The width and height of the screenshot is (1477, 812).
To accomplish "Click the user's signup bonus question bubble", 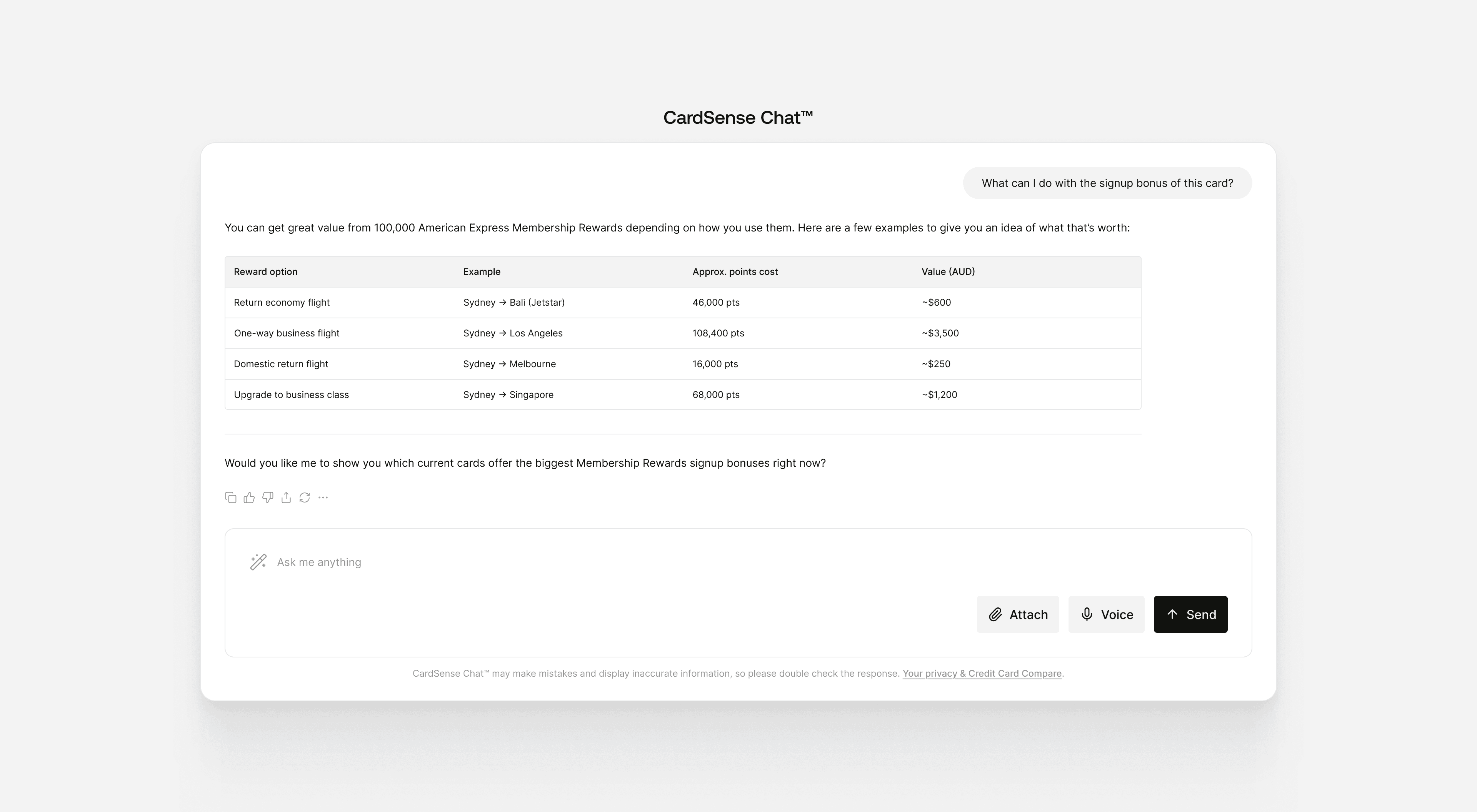I will click(x=1107, y=183).
